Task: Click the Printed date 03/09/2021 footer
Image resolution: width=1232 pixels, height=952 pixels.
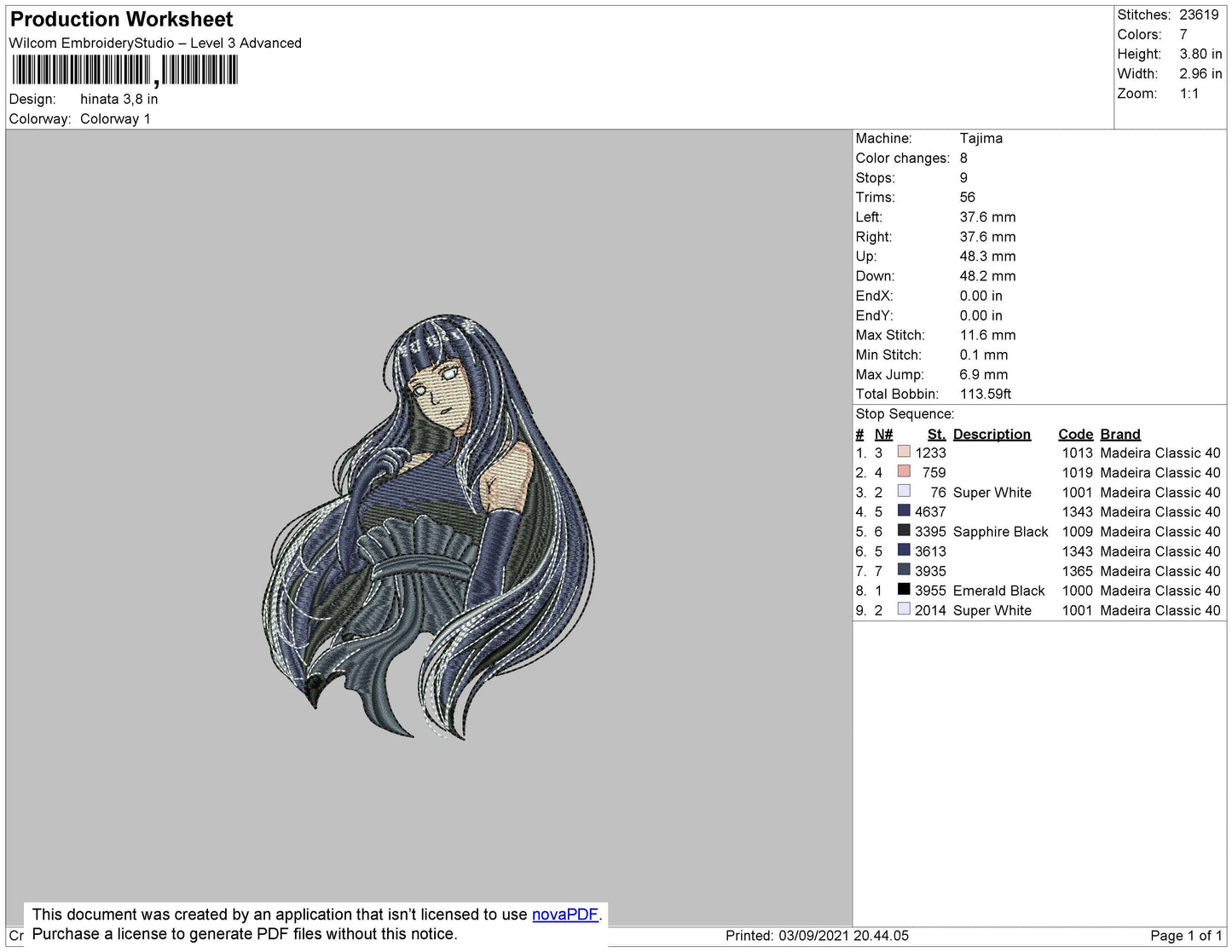Action: (x=817, y=935)
